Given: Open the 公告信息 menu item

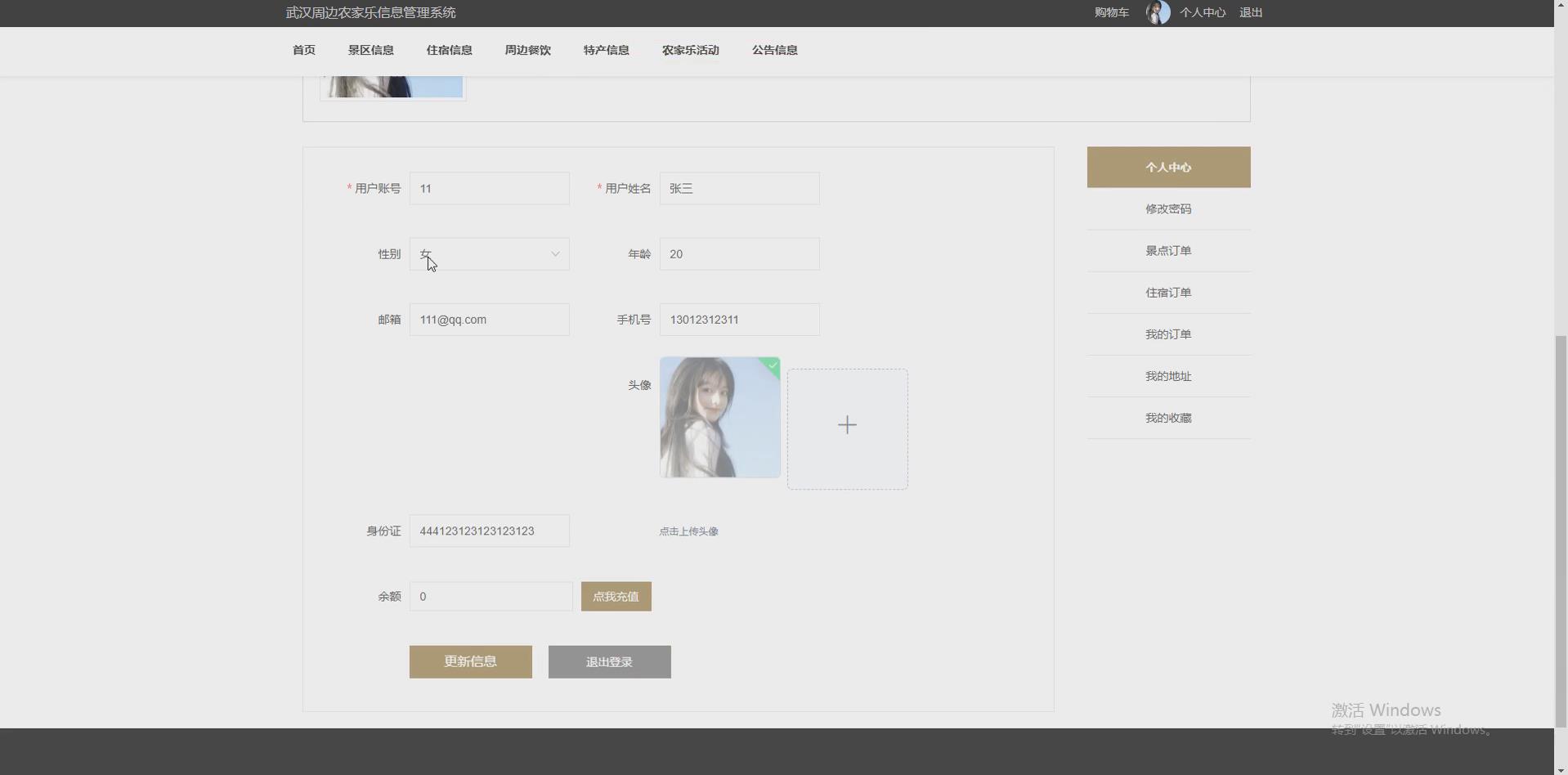Looking at the screenshot, I should tap(773, 50).
